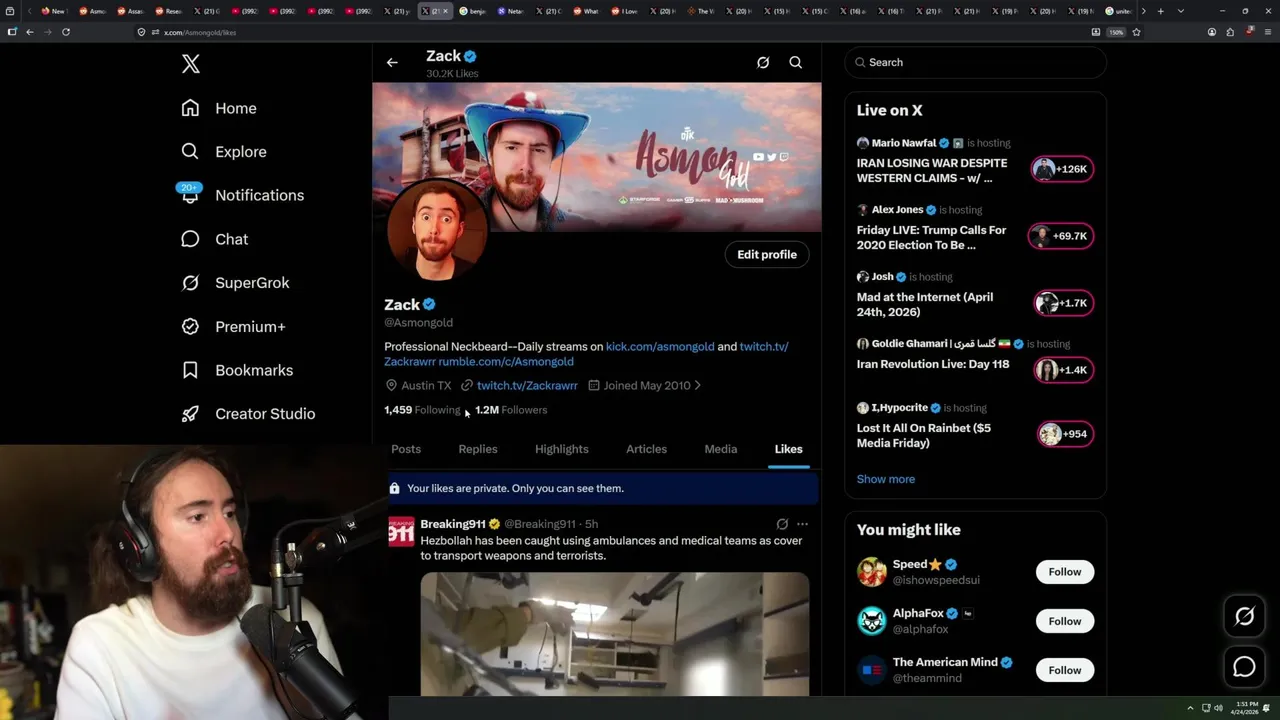Screen dimensions: 1280x720
Task: Open the 1,459 Following list
Action: 422,410
